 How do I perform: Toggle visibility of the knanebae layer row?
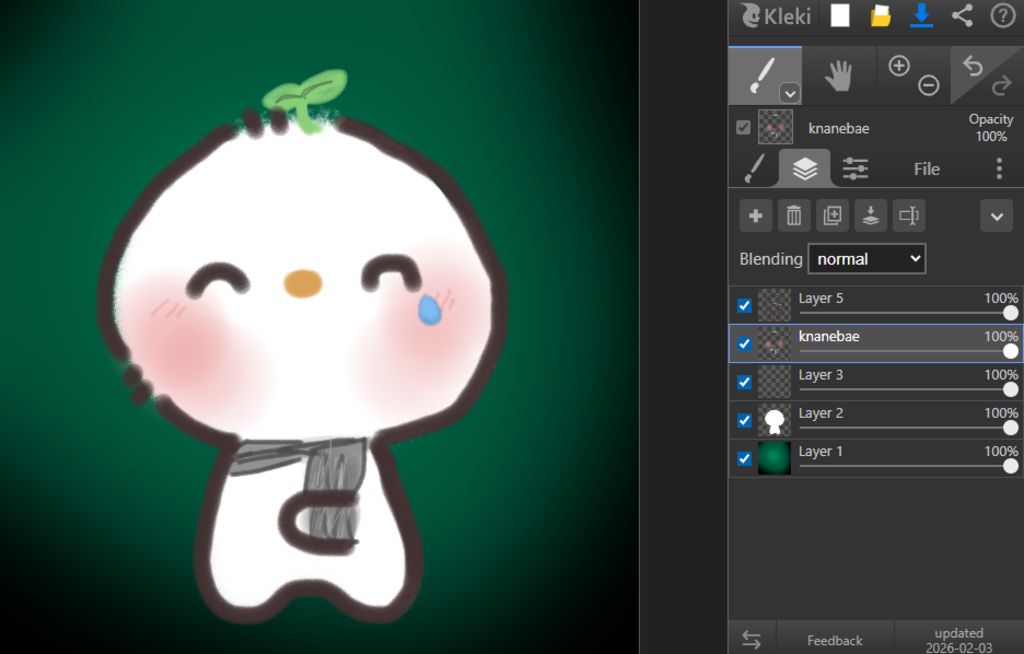click(744, 344)
